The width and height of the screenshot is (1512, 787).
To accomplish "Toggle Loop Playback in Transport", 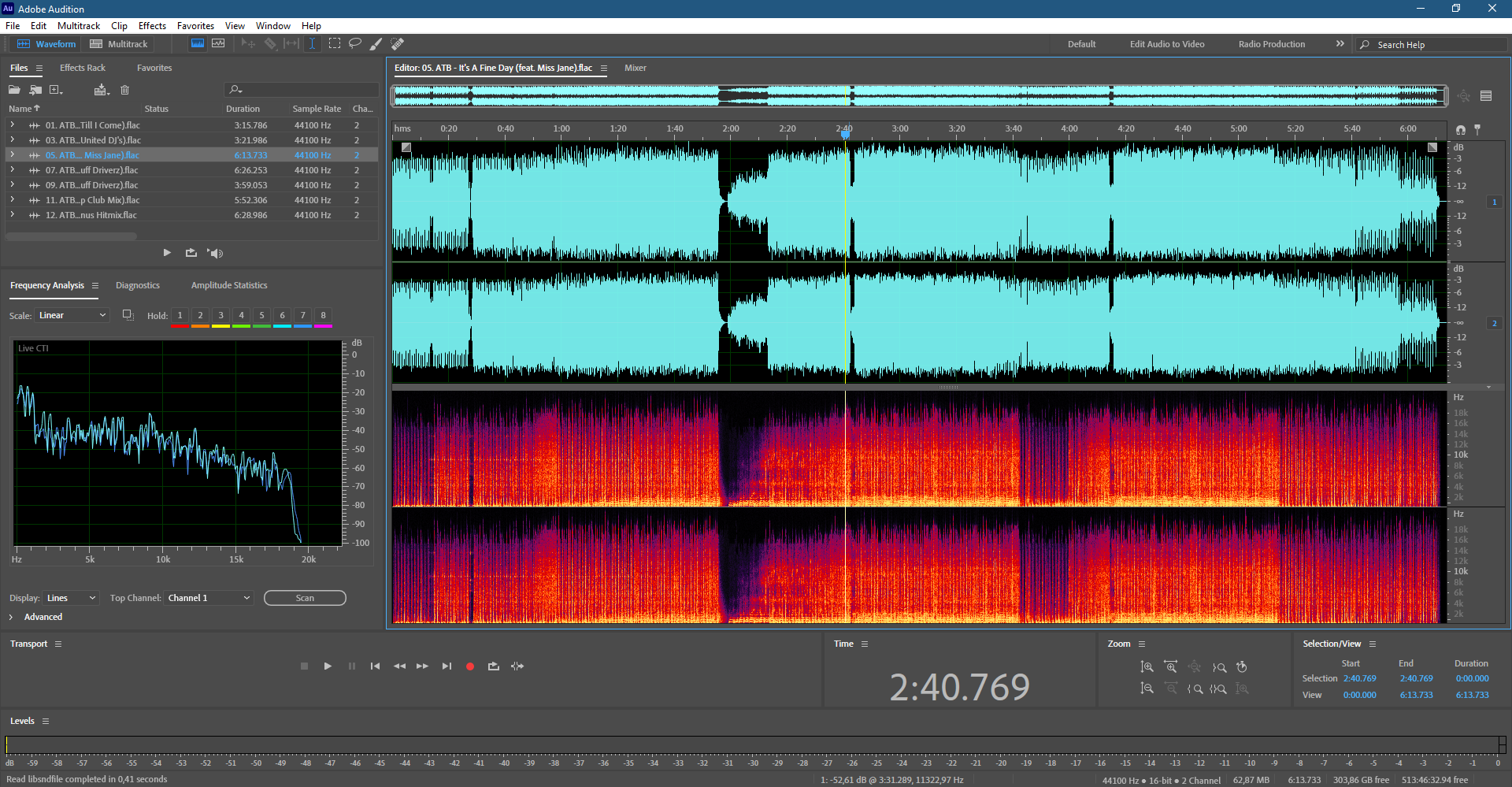I will coord(494,666).
